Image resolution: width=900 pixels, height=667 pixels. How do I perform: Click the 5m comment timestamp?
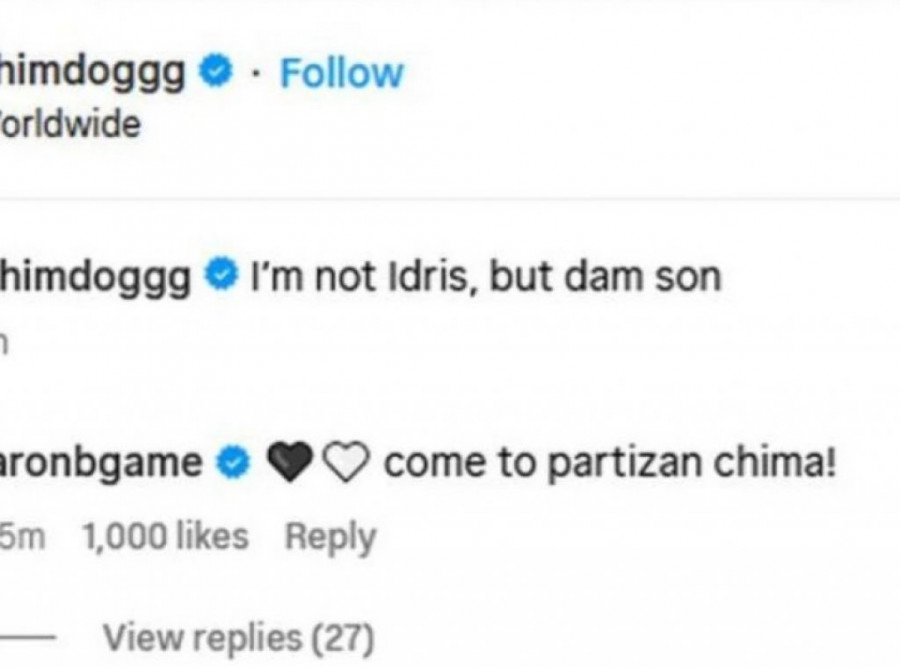24,537
